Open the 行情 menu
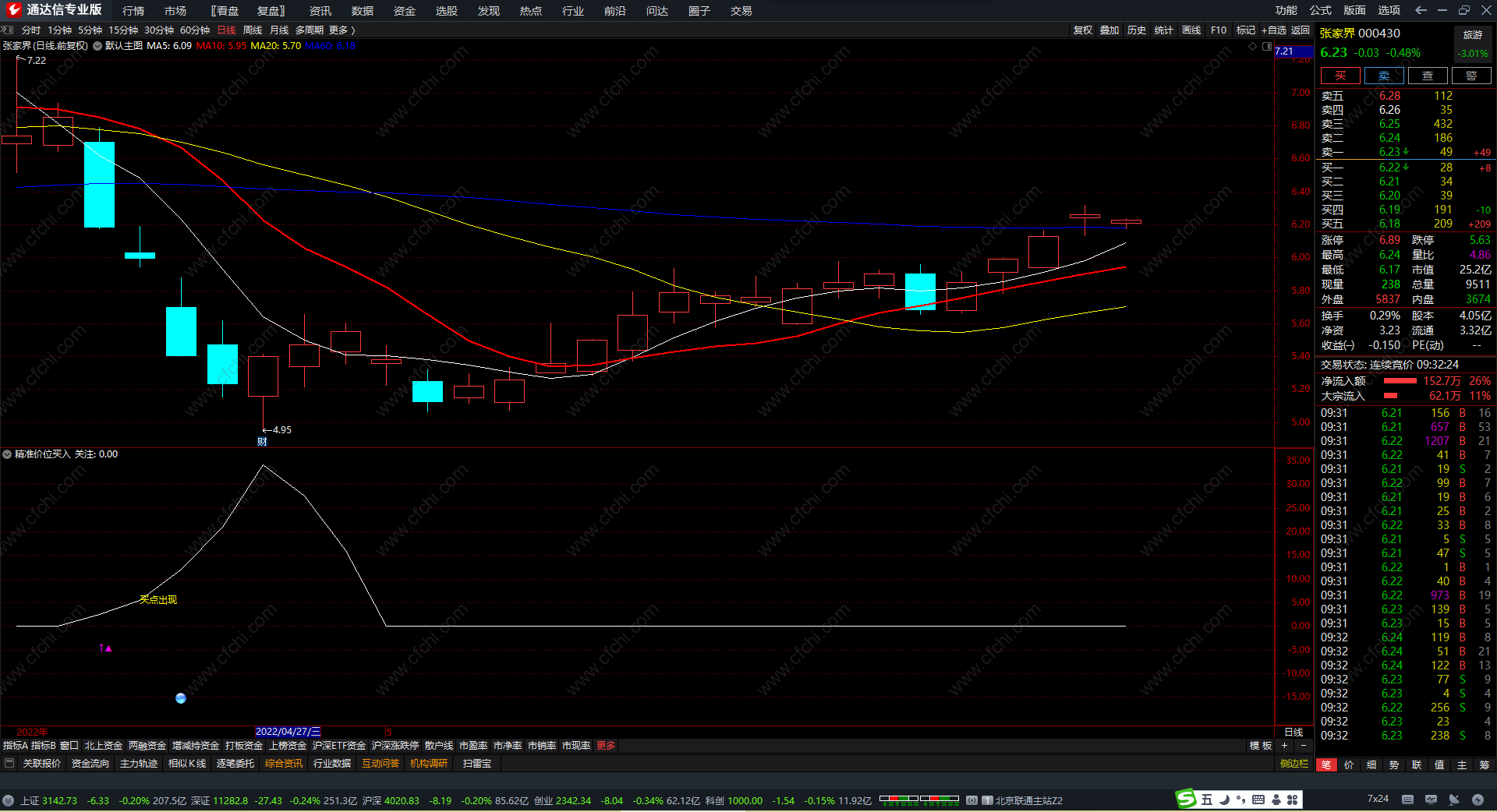 coord(133,10)
